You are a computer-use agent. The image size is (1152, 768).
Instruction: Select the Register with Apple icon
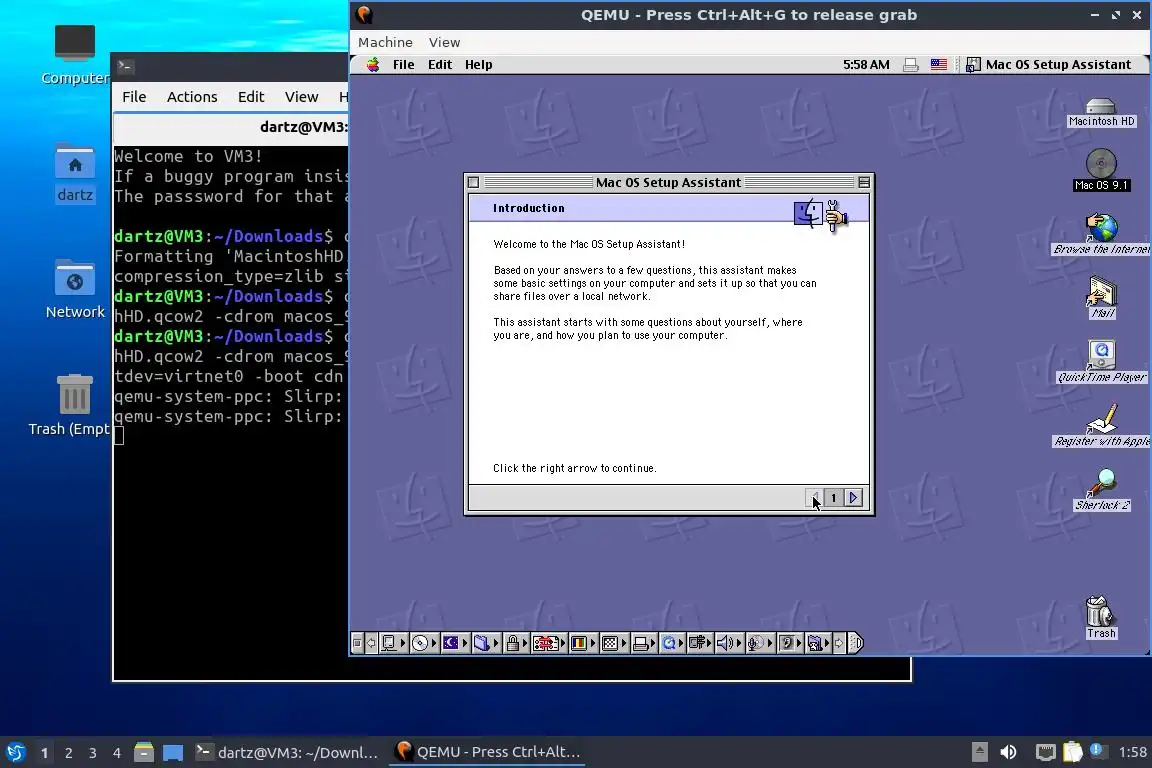click(1101, 426)
